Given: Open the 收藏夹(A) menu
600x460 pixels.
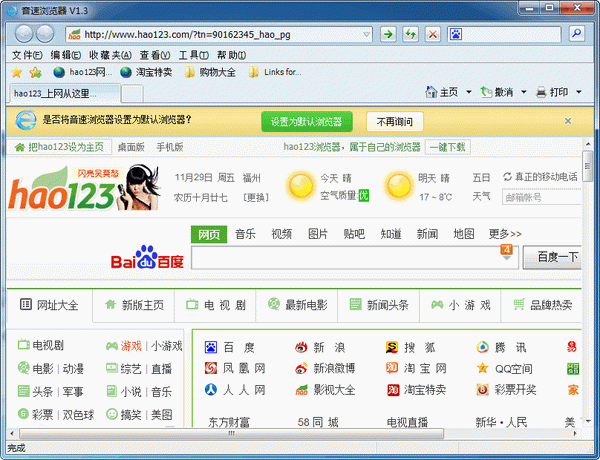Looking at the screenshot, I should coord(110,55).
